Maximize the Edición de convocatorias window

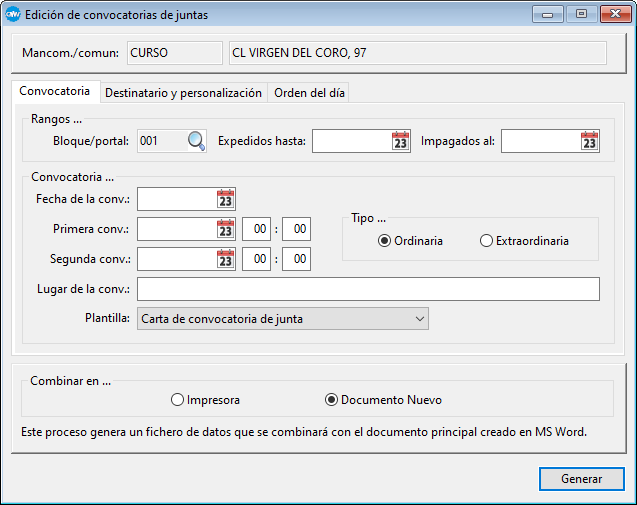tap(580, 15)
